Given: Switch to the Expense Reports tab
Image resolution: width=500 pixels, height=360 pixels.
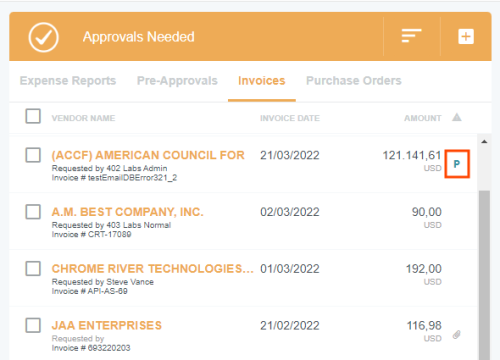Looking at the screenshot, I should click(68, 81).
